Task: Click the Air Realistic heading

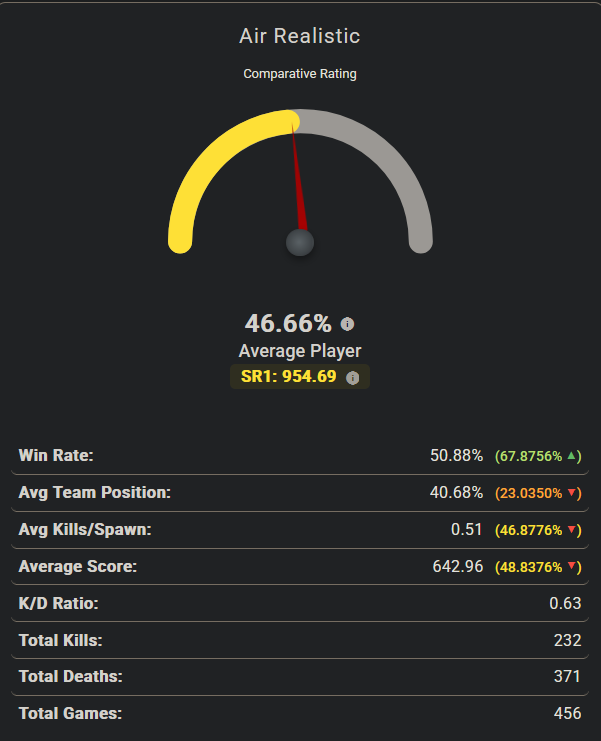Action: coord(300,37)
